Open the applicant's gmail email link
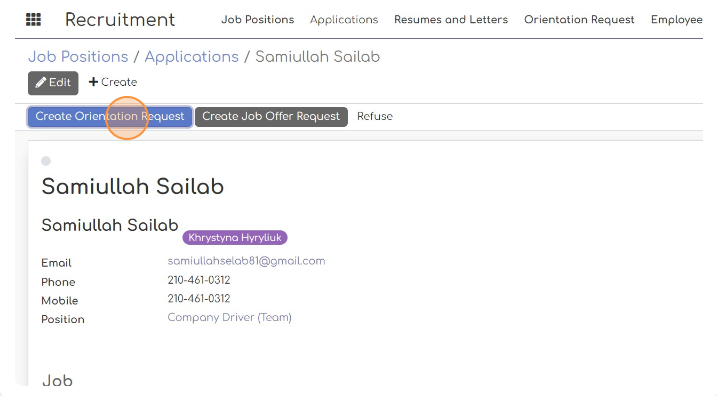 pyautogui.click(x=246, y=261)
